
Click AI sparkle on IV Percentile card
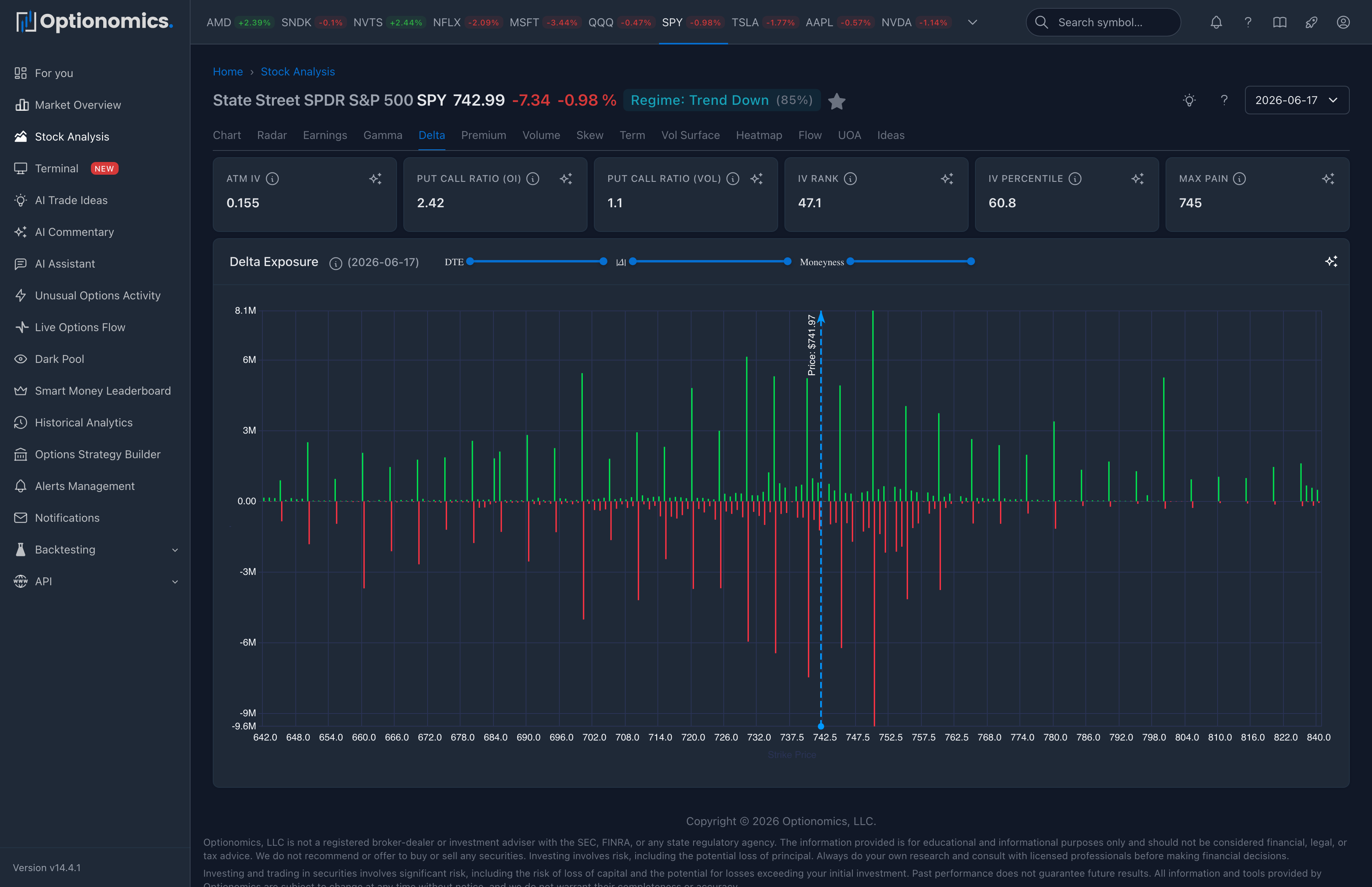[x=1138, y=179]
